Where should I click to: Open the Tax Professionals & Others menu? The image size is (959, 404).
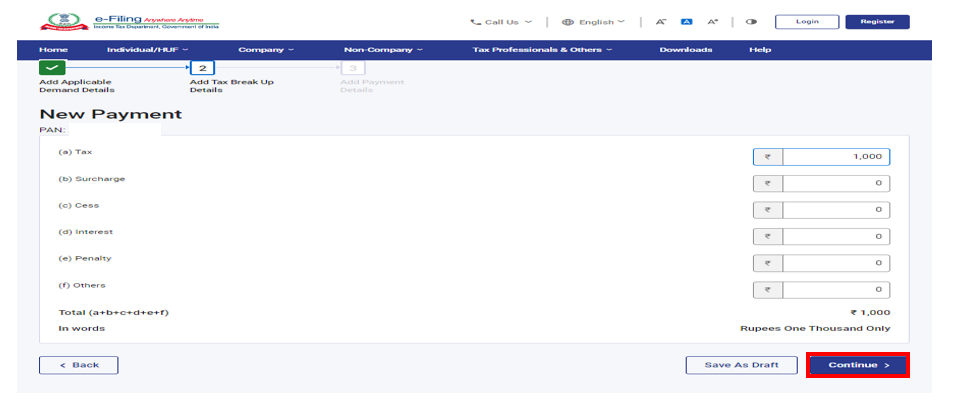coord(542,49)
